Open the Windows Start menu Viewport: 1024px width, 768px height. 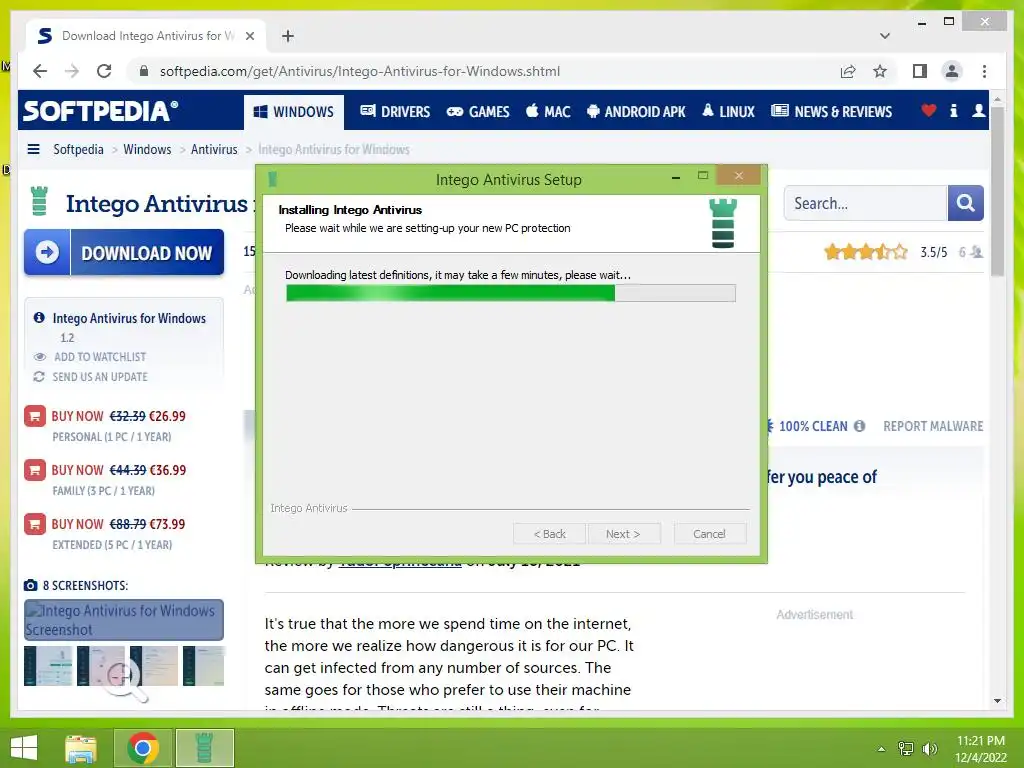click(24, 748)
